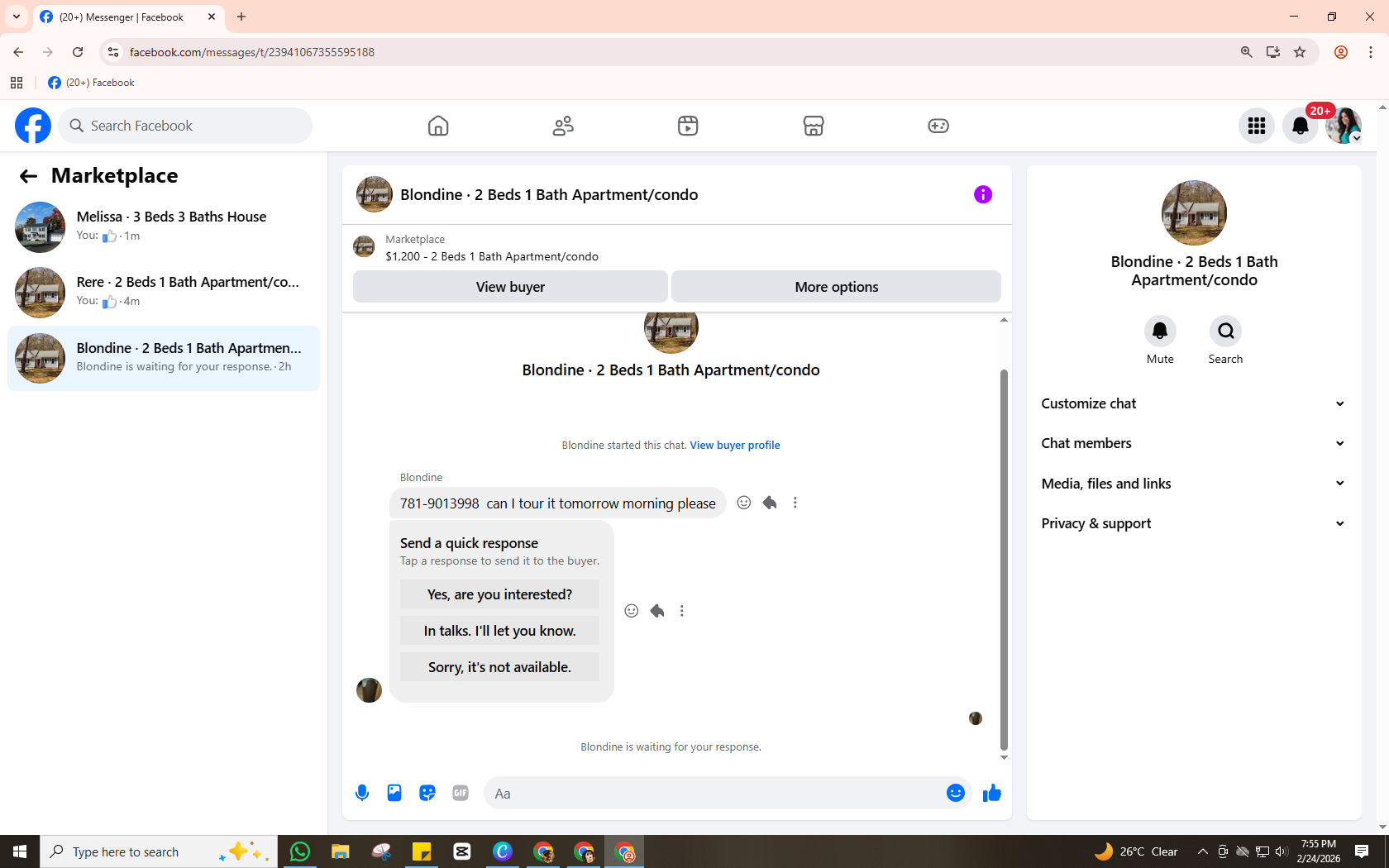Open the Facebook bookmark in bookmarks bar
The width and height of the screenshot is (1389, 868).
91,83
